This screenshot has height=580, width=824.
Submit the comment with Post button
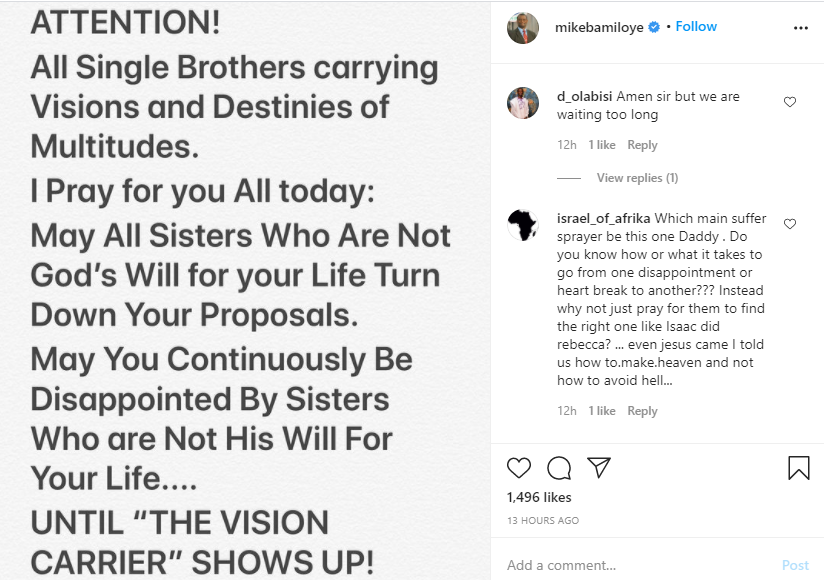tap(795, 565)
